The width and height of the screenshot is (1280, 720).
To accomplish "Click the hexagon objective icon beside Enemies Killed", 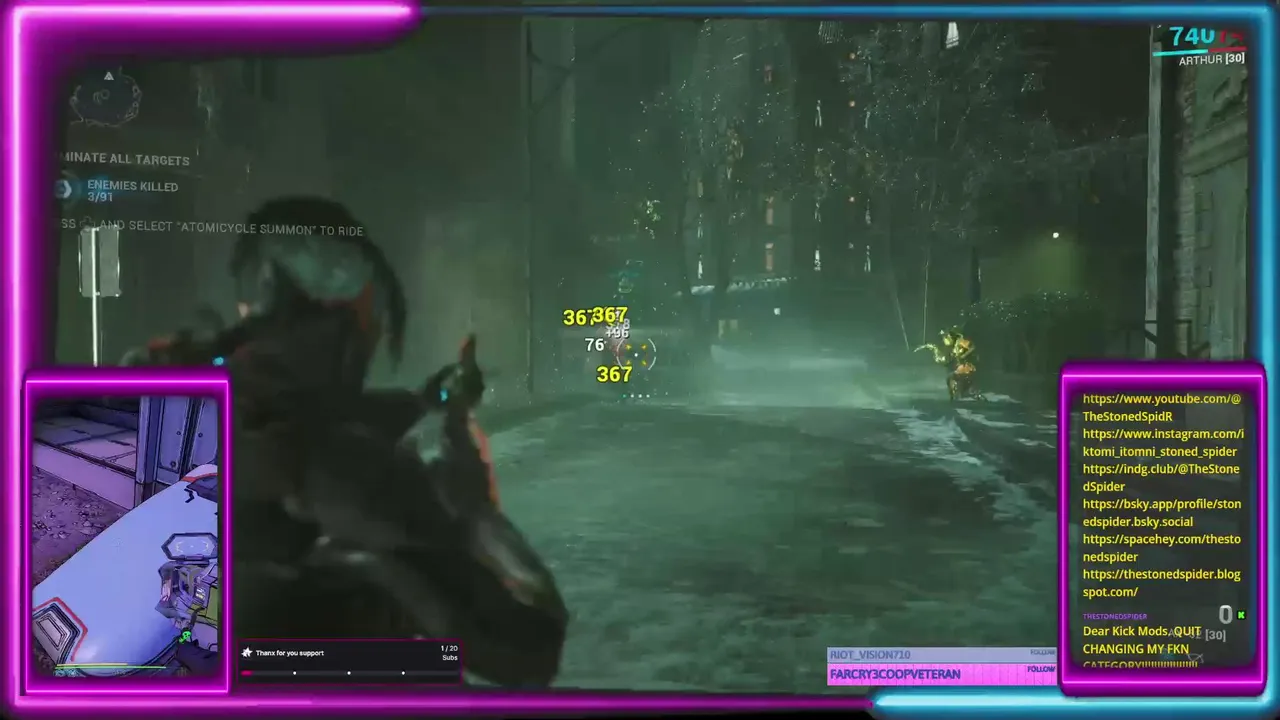I will pyautogui.click(x=67, y=188).
